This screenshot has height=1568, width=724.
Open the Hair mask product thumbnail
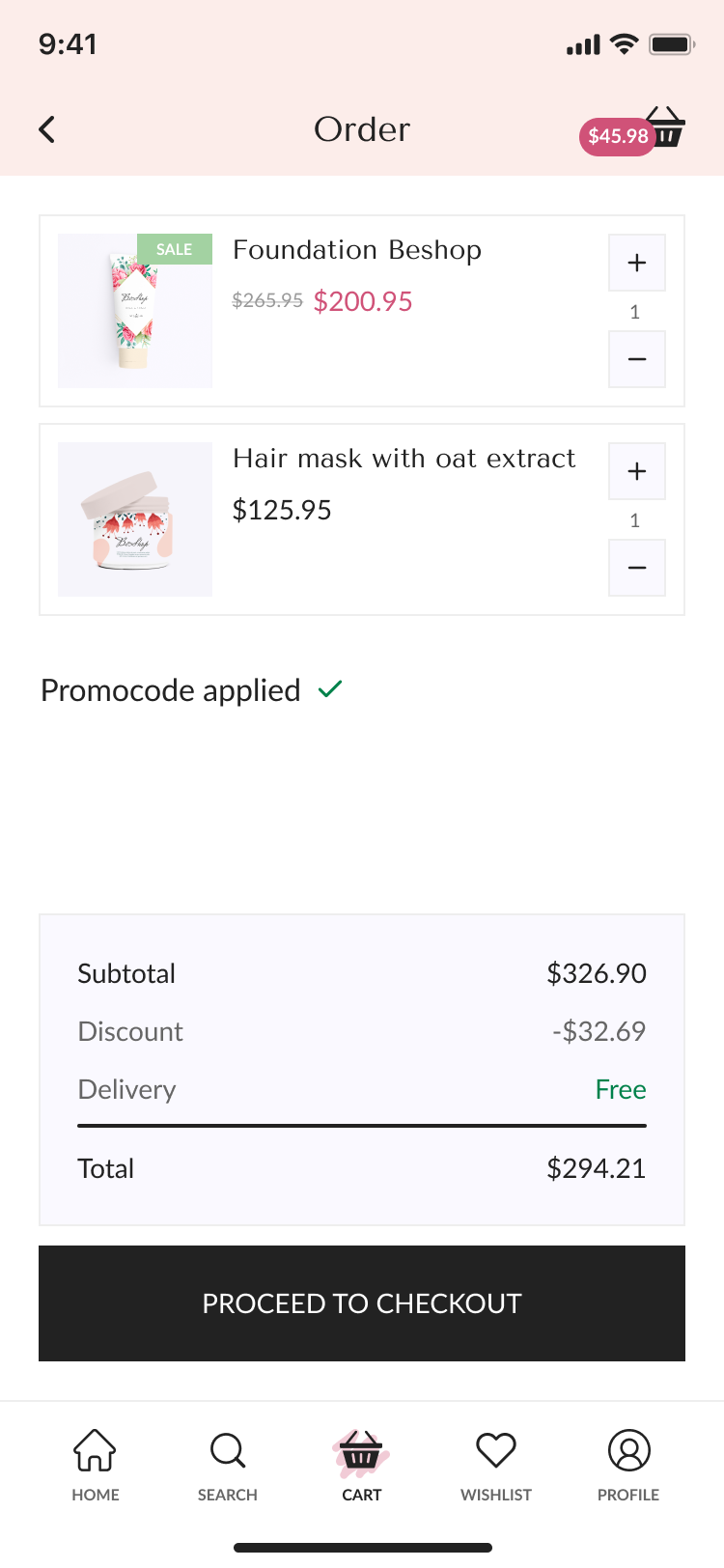pyautogui.click(x=135, y=519)
